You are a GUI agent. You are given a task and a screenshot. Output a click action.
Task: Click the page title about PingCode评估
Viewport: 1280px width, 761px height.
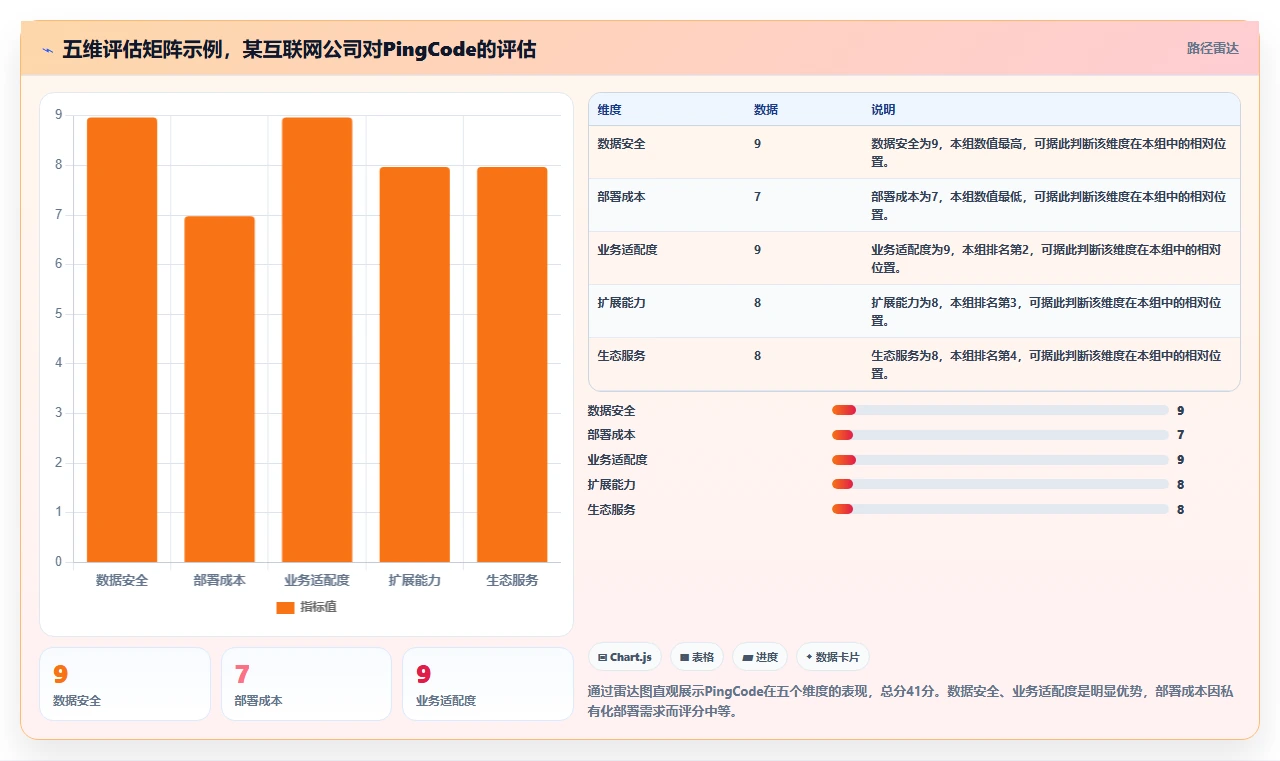pos(299,49)
